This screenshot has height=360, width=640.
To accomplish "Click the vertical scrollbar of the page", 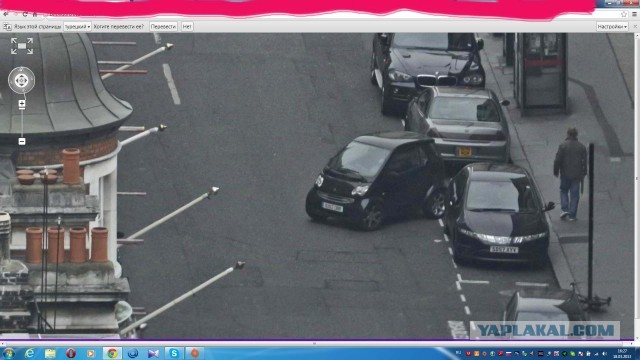I will 637,186.
